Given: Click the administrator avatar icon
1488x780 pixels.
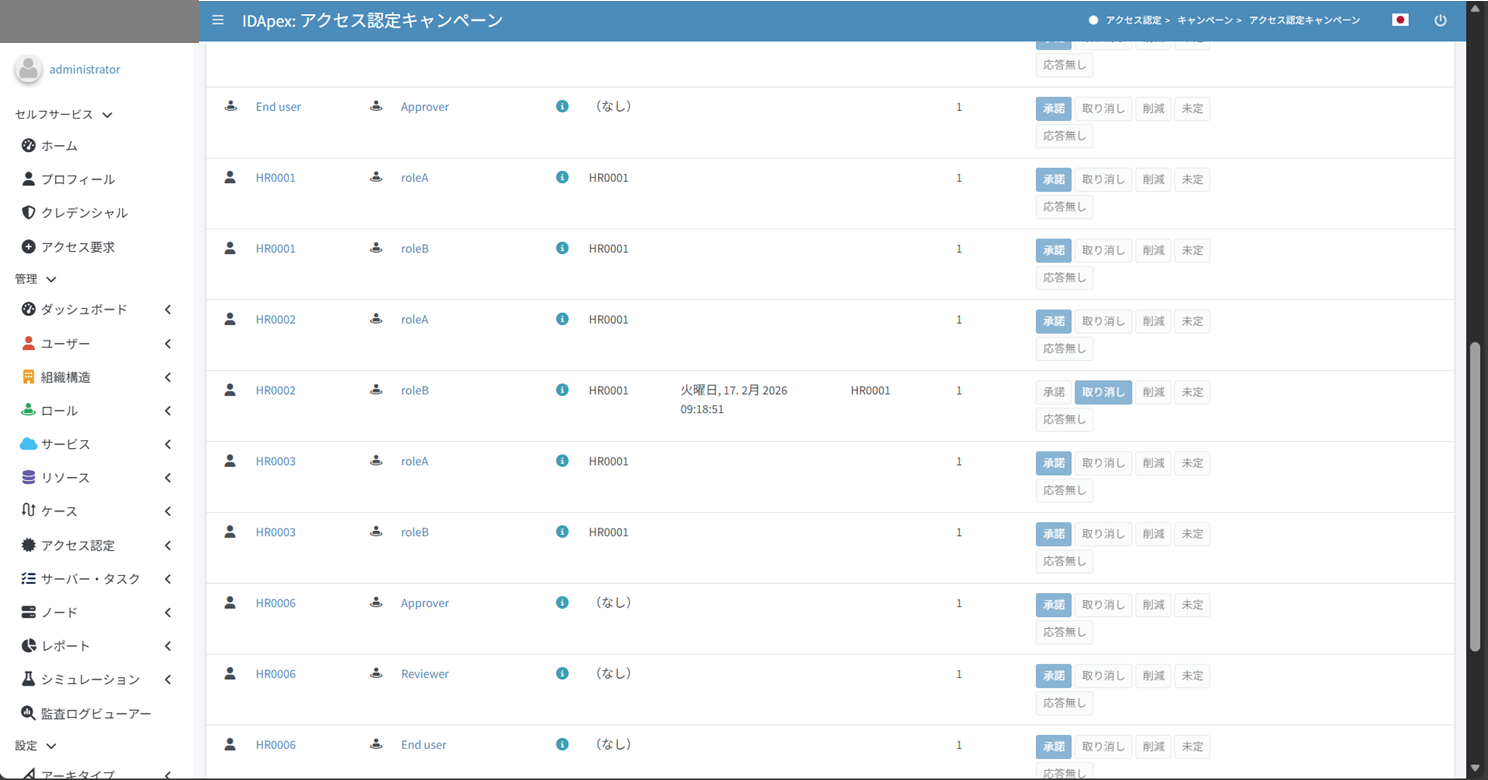Looking at the screenshot, I should tap(29, 70).
